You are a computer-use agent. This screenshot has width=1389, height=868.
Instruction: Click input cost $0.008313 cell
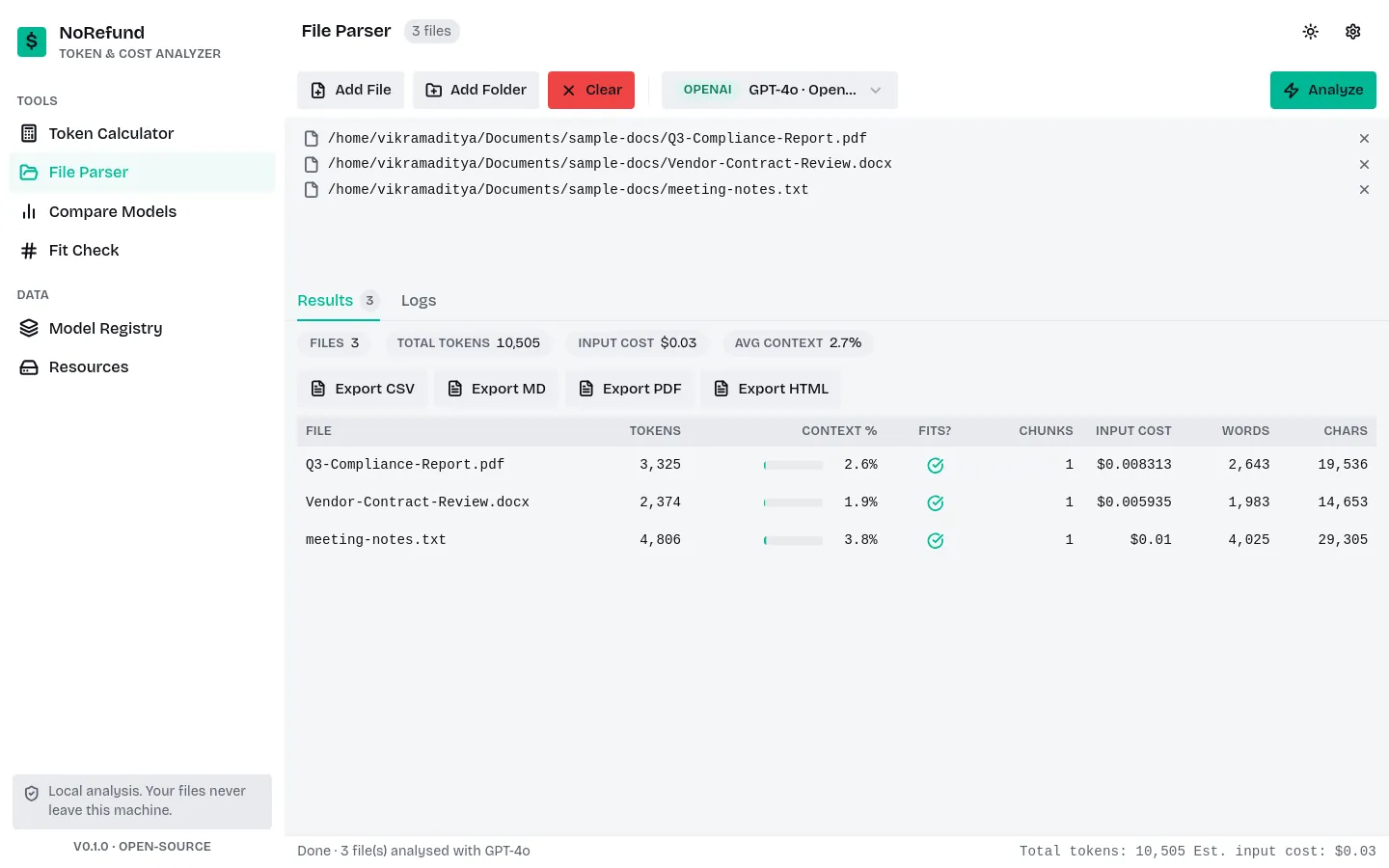1134,465
